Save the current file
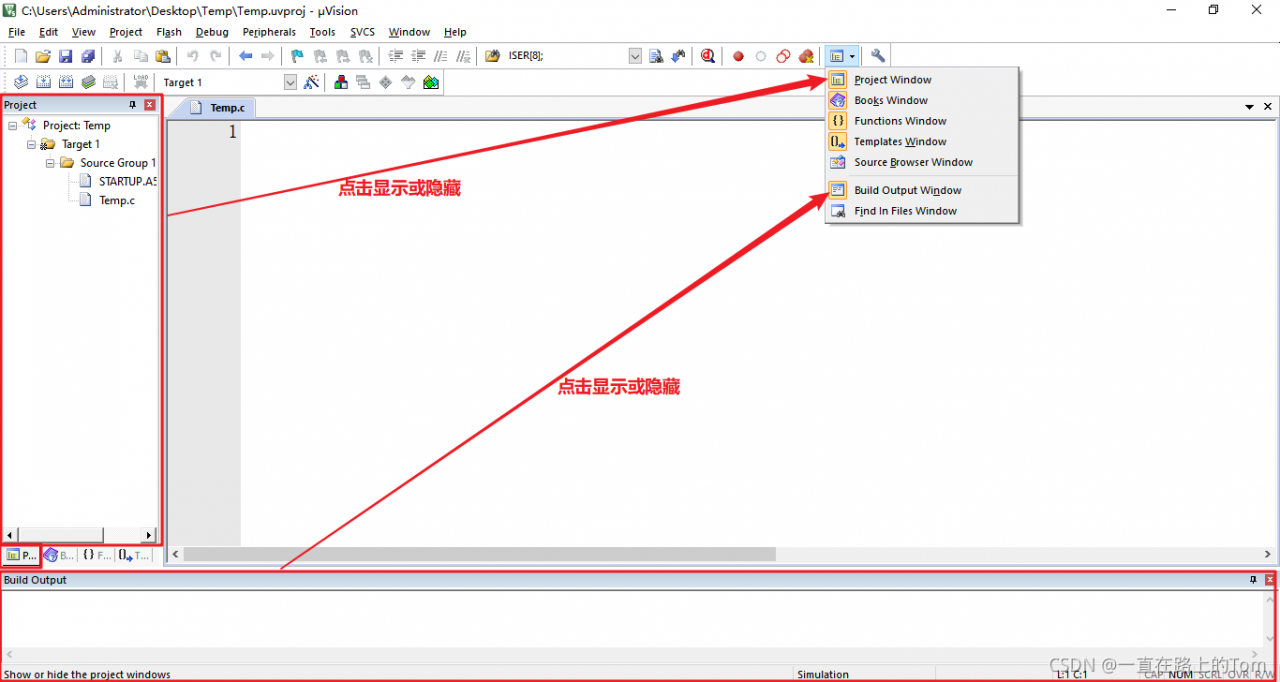Screen dimensions: 1280x682 (65, 56)
